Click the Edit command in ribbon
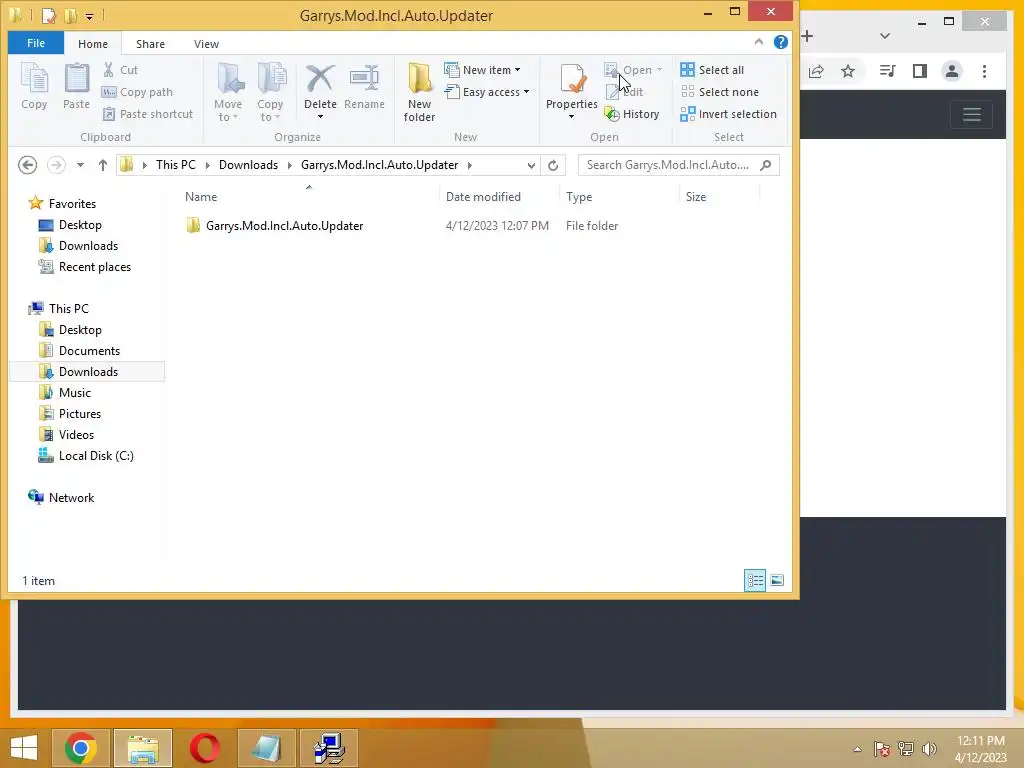Image resolution: width=1024 pixels, height=768 pixels. coord(624,92)
